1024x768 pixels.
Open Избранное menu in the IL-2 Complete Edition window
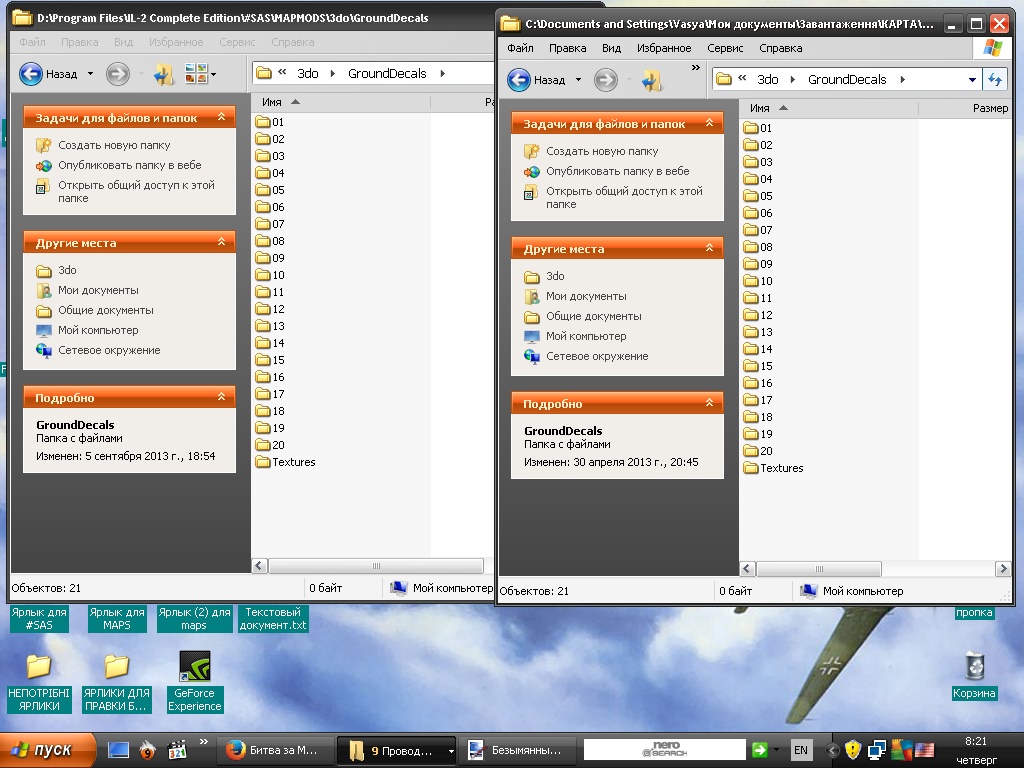pyautogui.click(x=174, y=42)
